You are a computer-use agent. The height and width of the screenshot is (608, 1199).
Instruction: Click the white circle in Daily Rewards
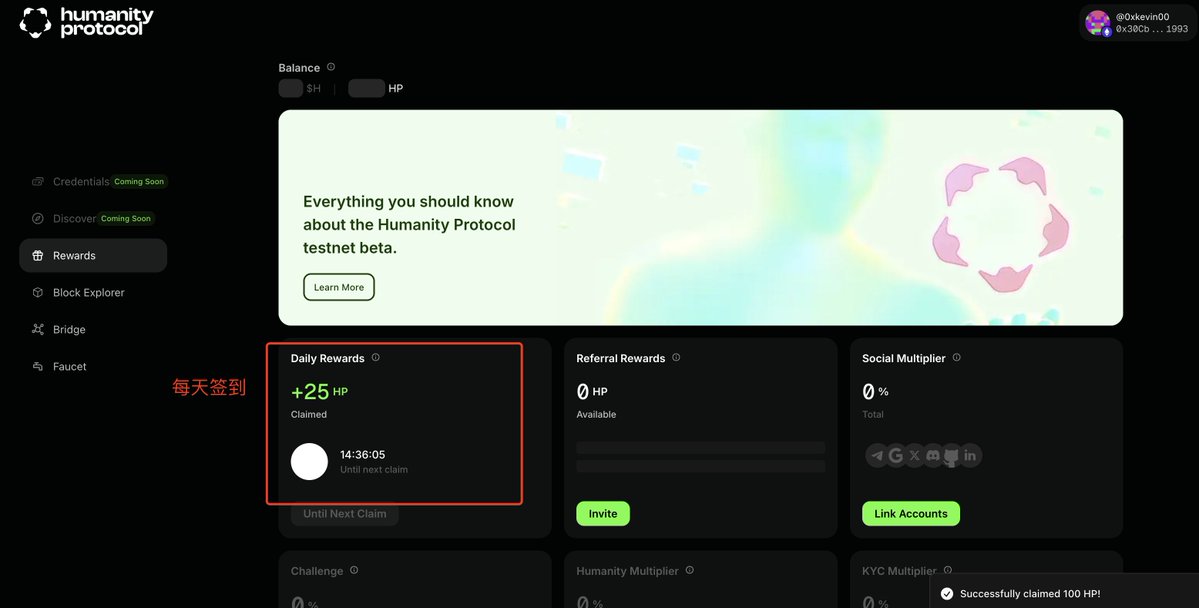[x=310, y=462]
